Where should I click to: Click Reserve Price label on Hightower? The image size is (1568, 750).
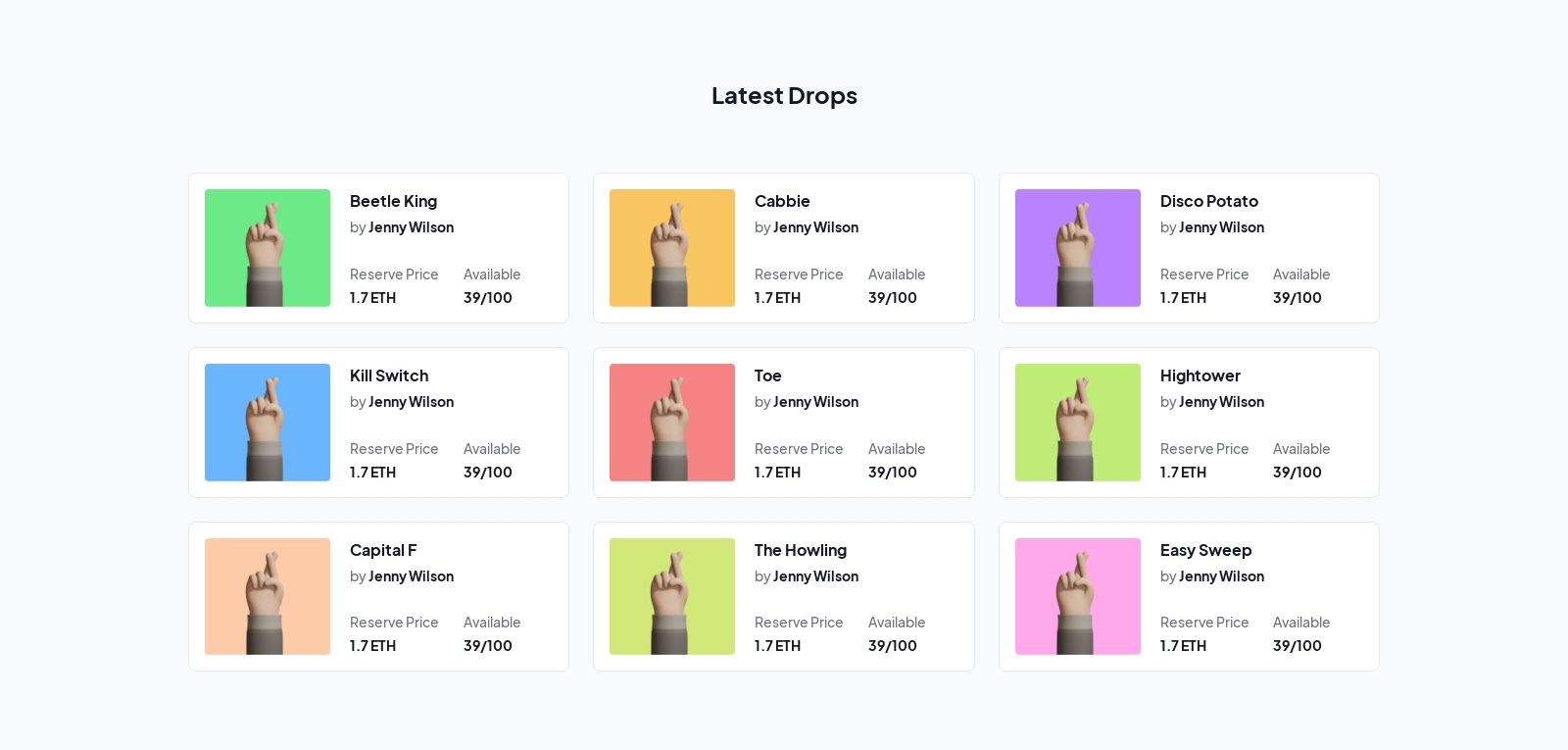click(x=1204, y=449)
